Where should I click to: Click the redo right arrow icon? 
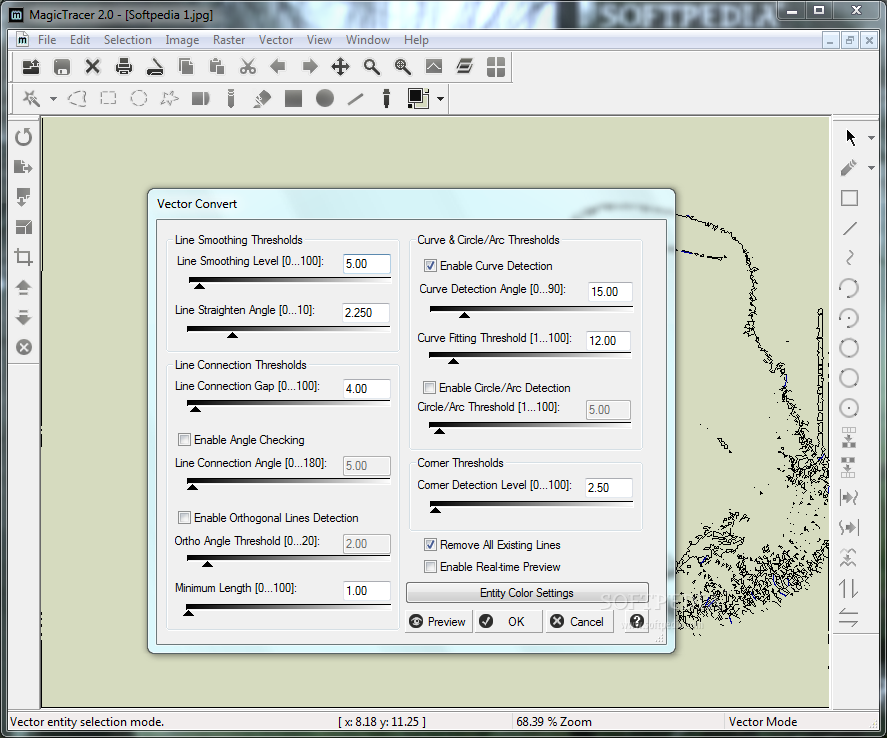pyautogui.click(x=309, y=67)
